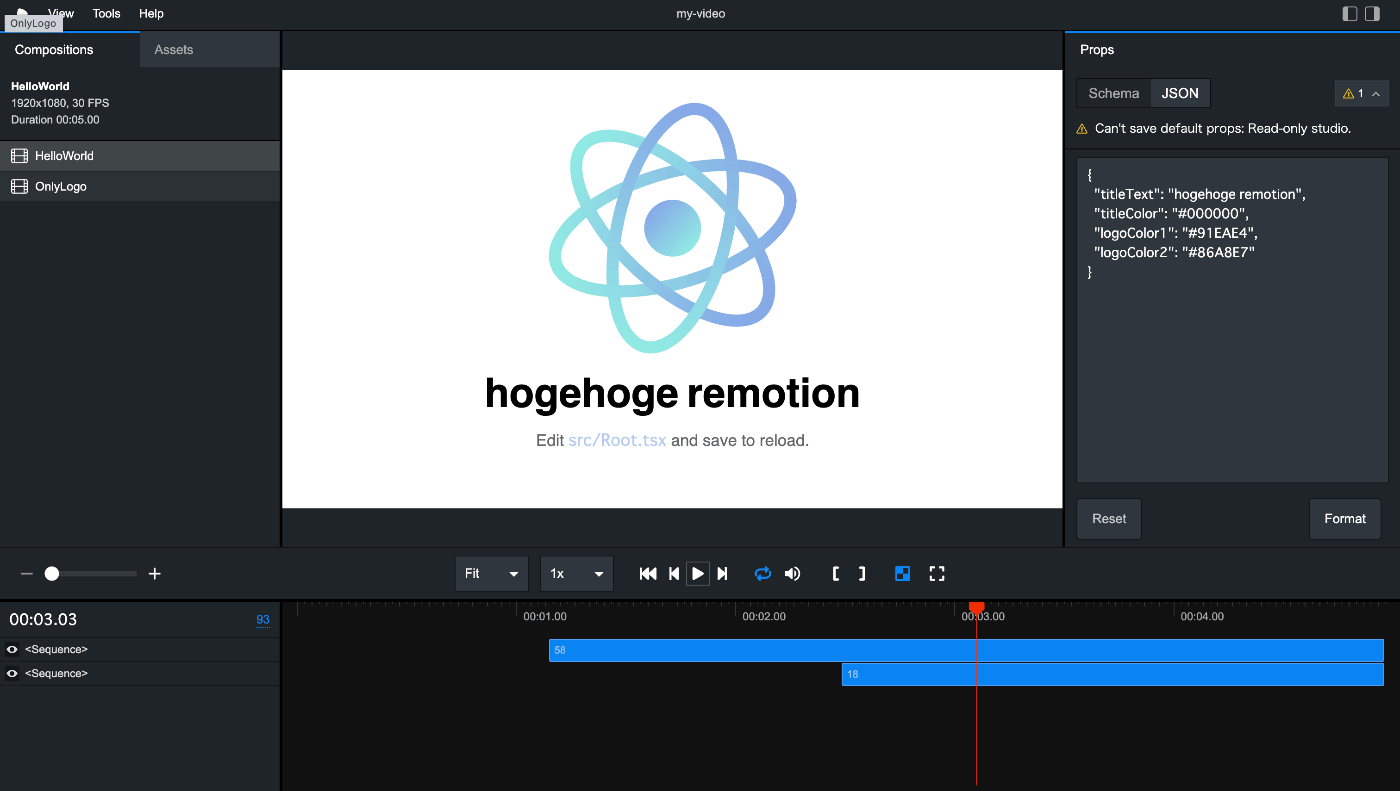Open the 1x playback speed dropdown
This screenshot has height=791, width=1400.
577,574
